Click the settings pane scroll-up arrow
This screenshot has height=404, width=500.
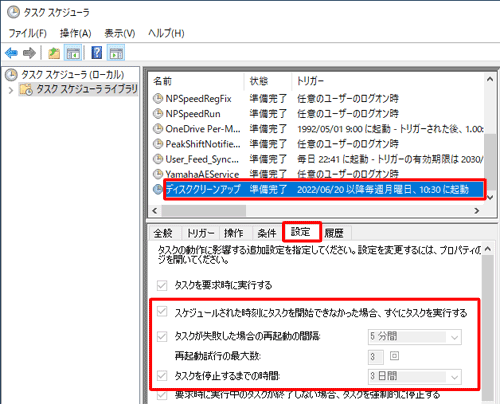pos(488,249)
